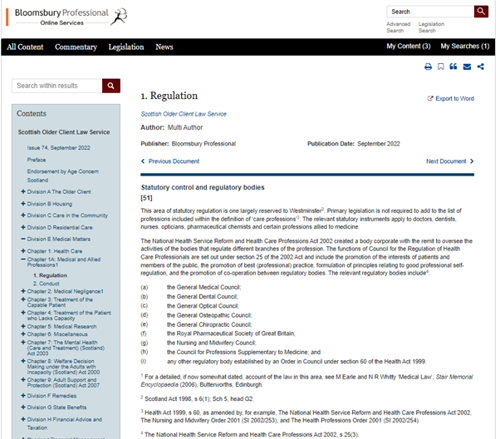
Task: Open the cite quotation marks icon
Action: tap(453, 66)
